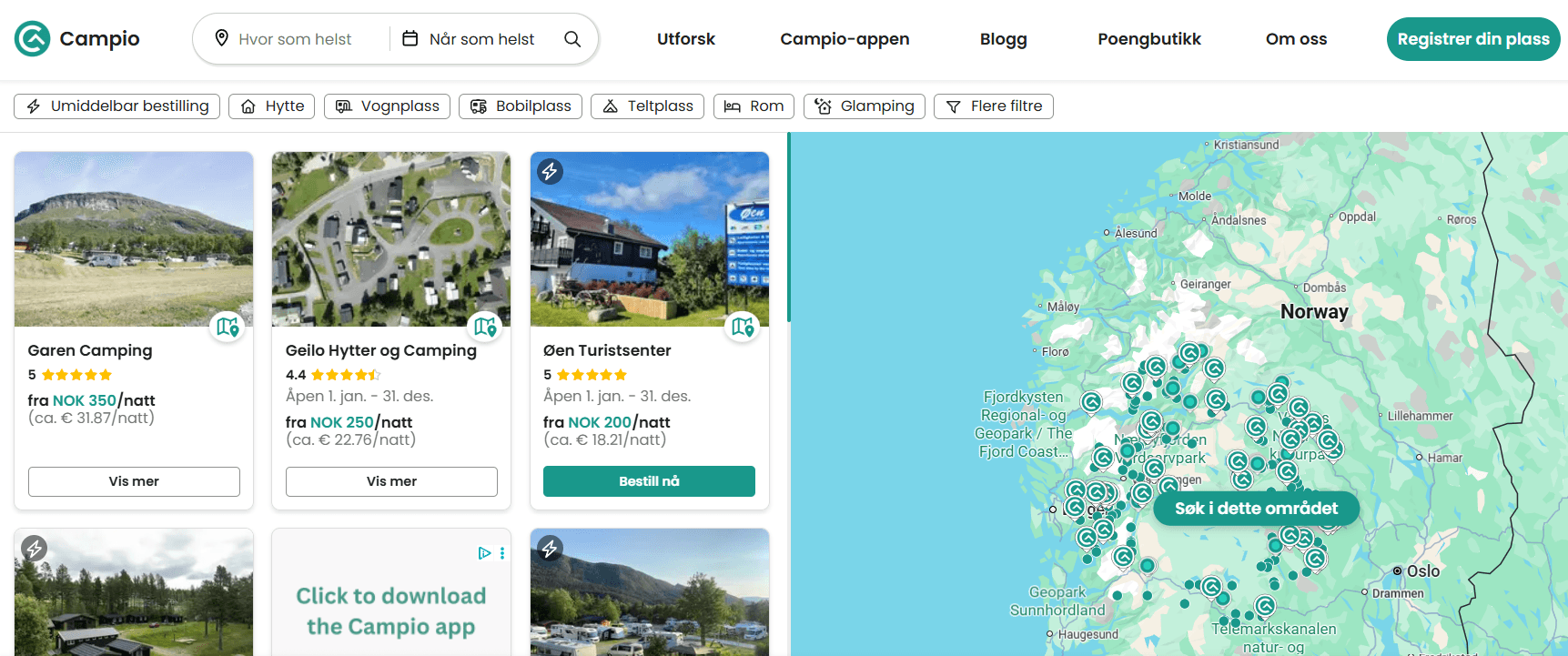The width and height of the screenshot is (1568, 656).
Task: Click '(ca. € 31.87/natt)' euro price
Action: point(91,418)
